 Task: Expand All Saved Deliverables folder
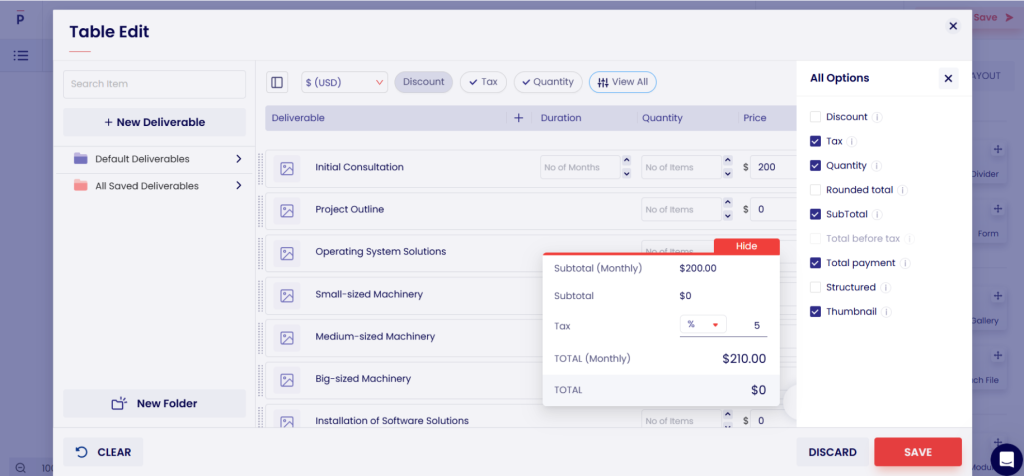(x=238, y=185)
